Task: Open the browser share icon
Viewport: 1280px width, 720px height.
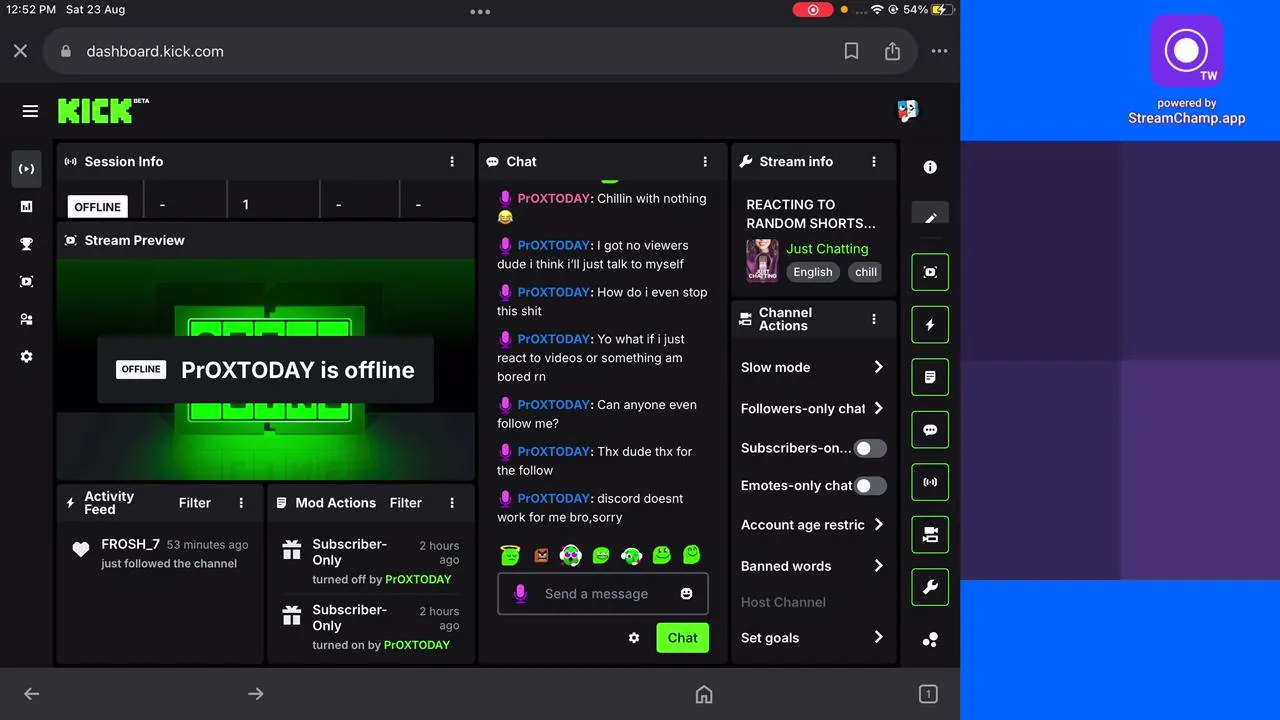Action: tap(892, 51)
